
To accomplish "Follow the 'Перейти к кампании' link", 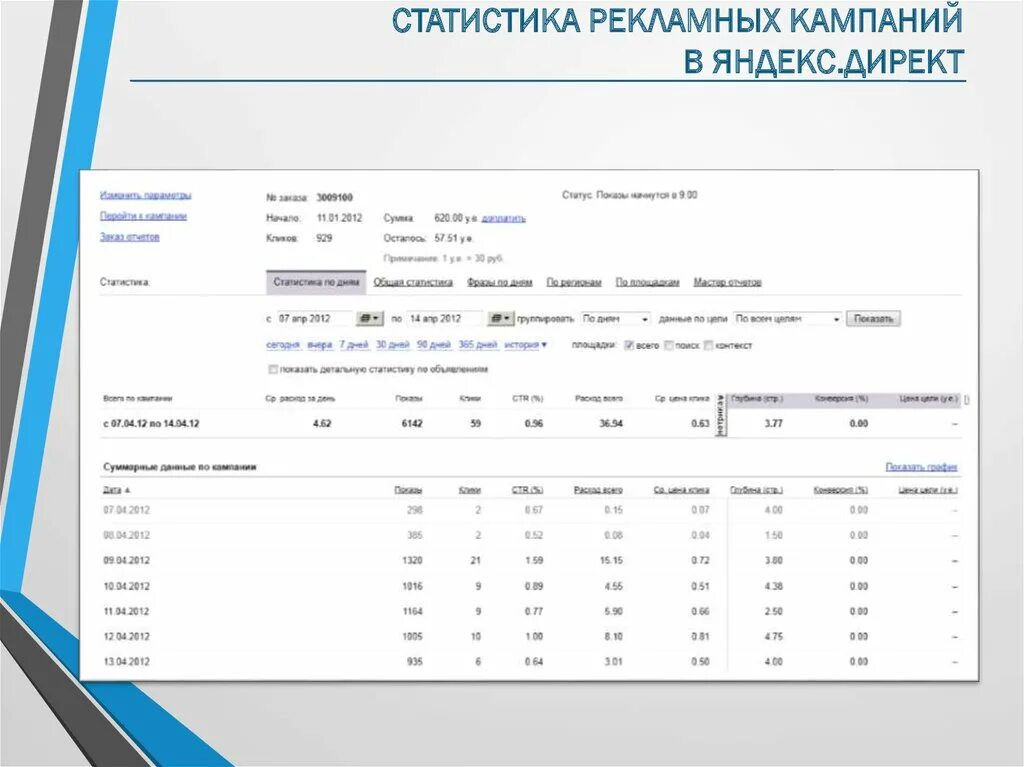I will (x=143, y=216).
